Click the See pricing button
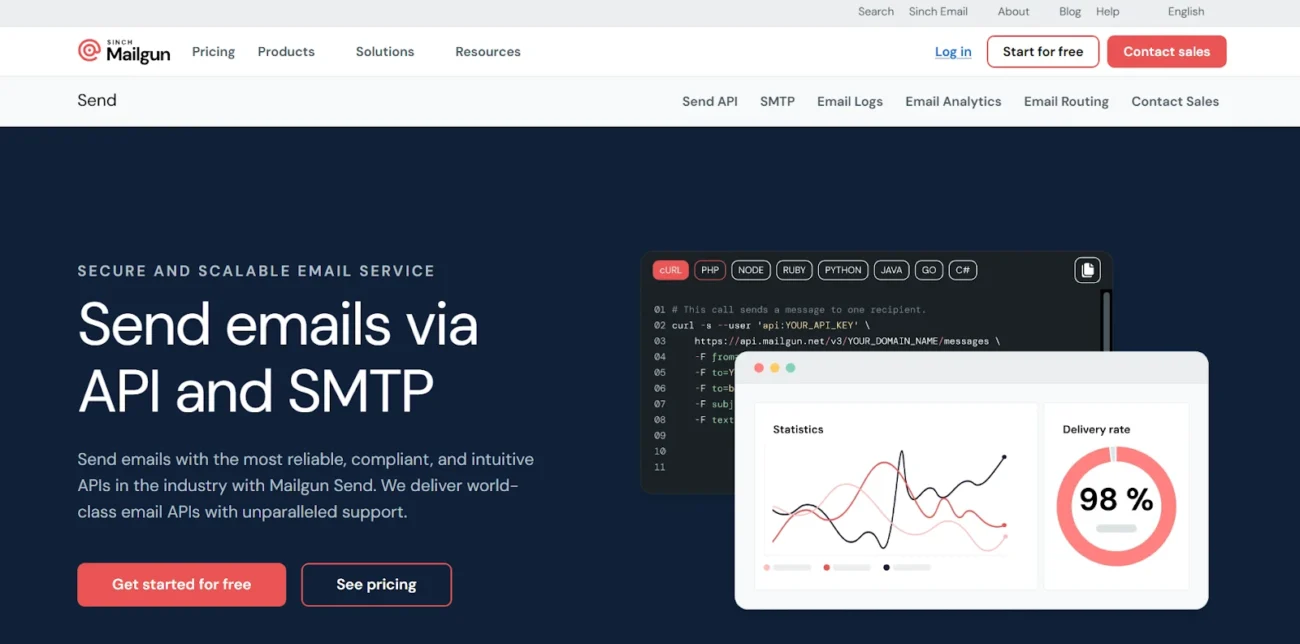Image resolution: width=1300 pixels, height=644 pixels. pyautogui.click(x=376, y=585)
